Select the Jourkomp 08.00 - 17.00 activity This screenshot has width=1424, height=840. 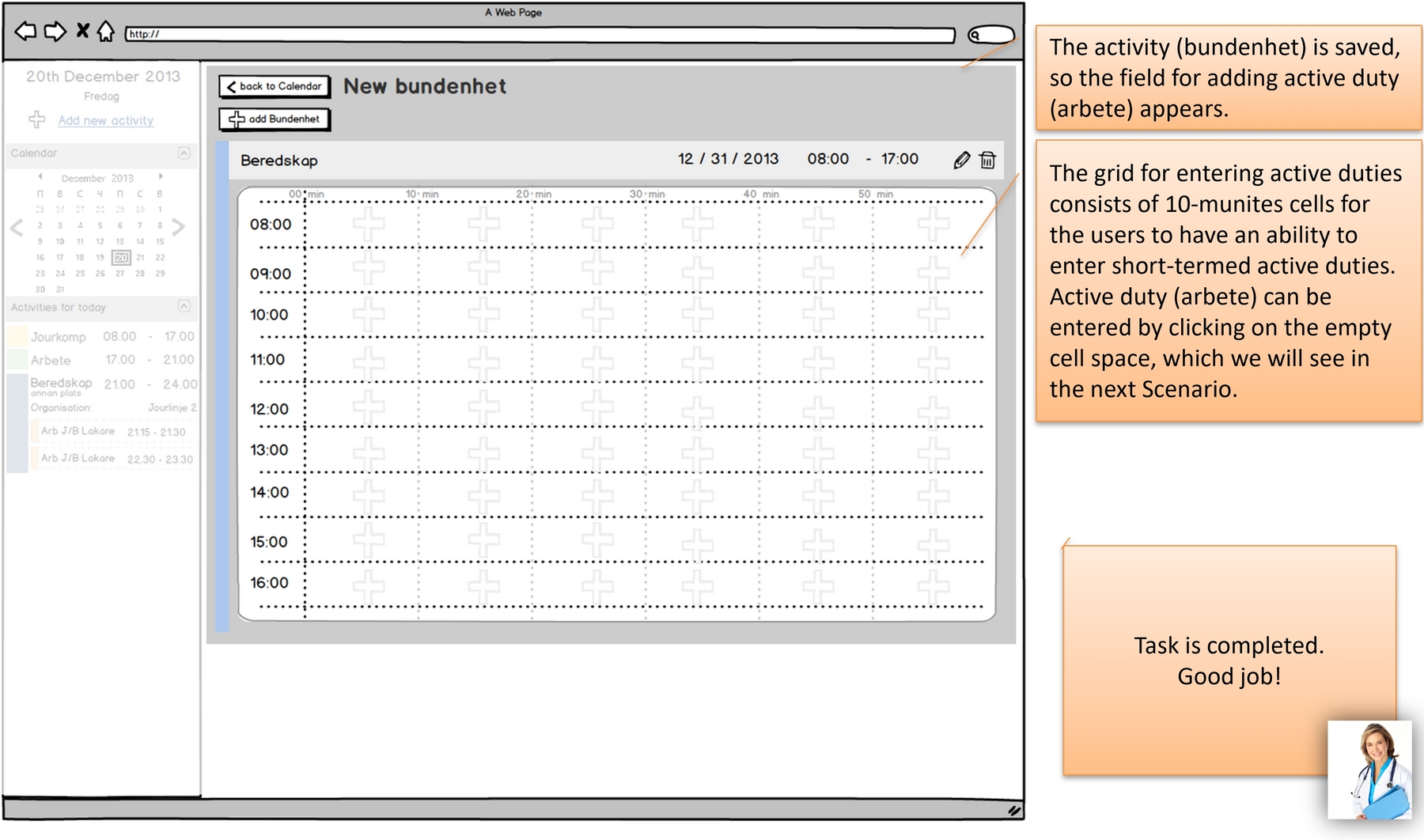point(101,337)
